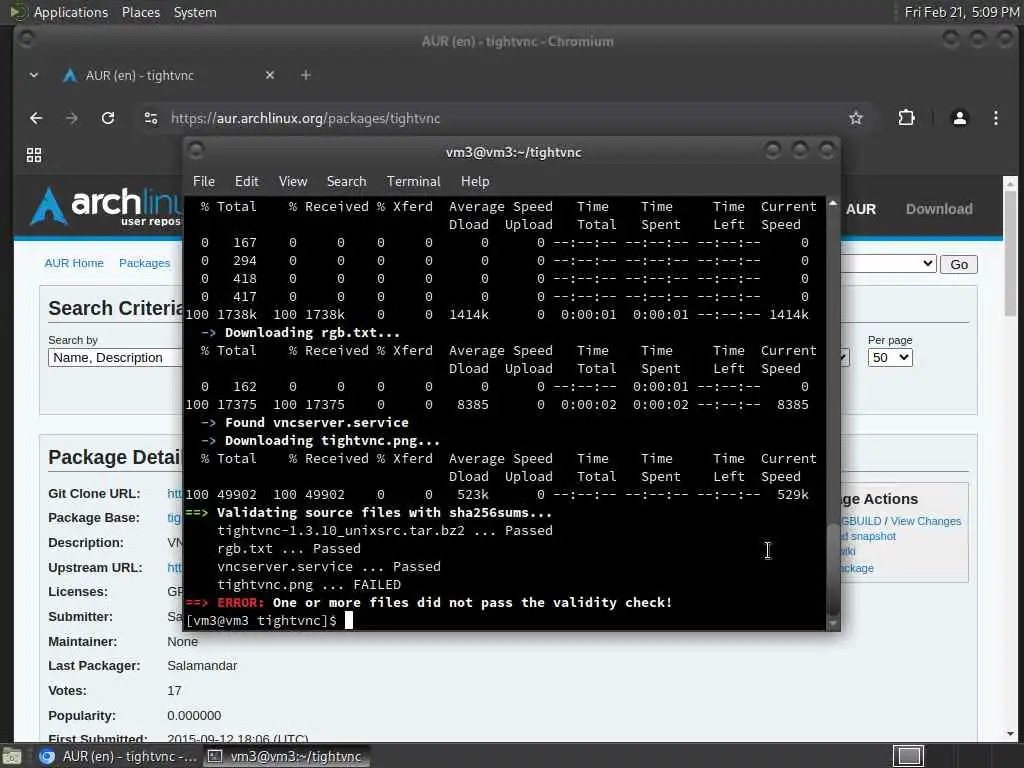1024x768 pixels.
Task: Click the Chromium address bar URL
Action: 305,118
